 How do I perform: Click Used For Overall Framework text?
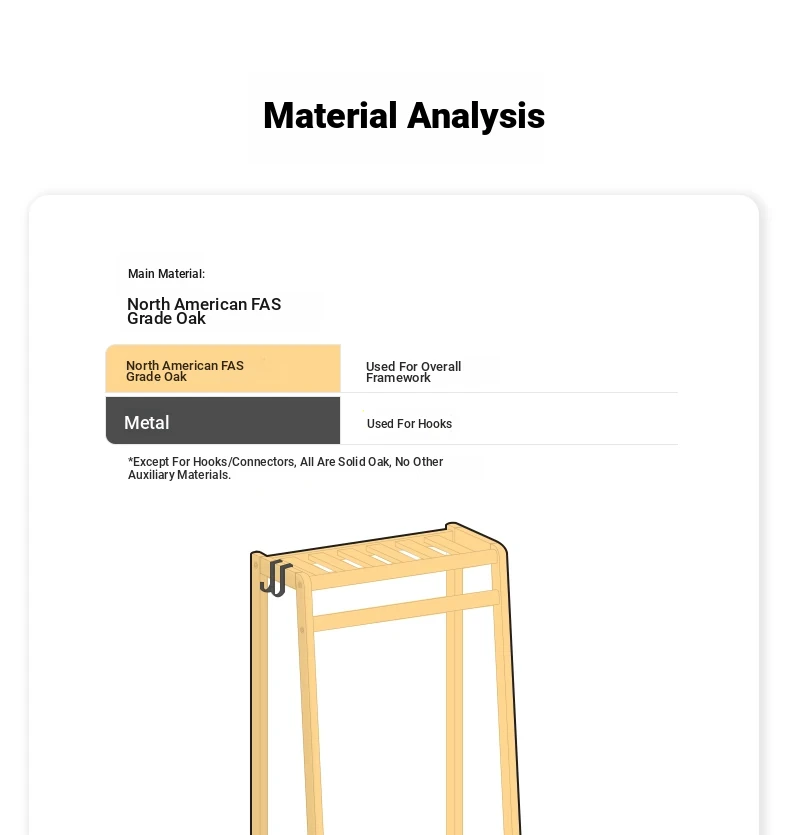413,372
